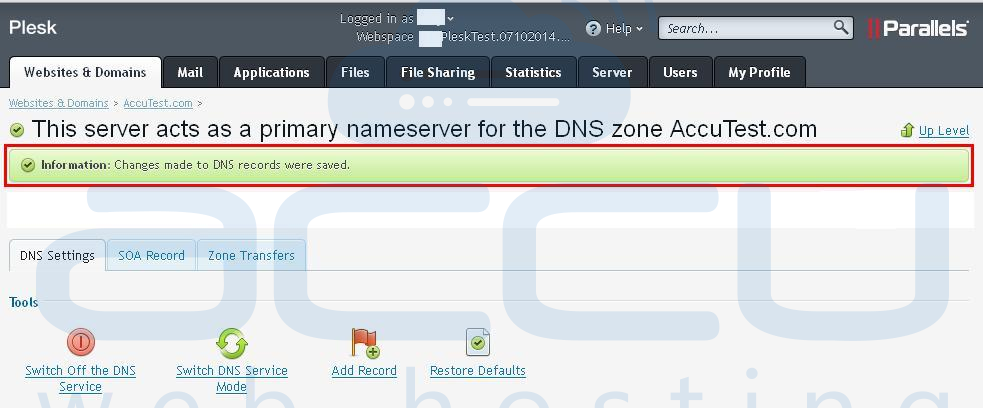This screenshot has width=983, height=408.
Task: Click the Plesk logo text
Action: (33, 28)
